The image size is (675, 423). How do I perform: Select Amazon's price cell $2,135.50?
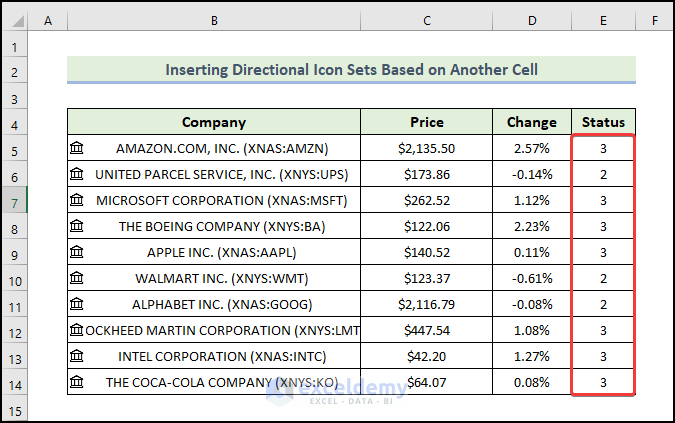[x=426, y=148]
